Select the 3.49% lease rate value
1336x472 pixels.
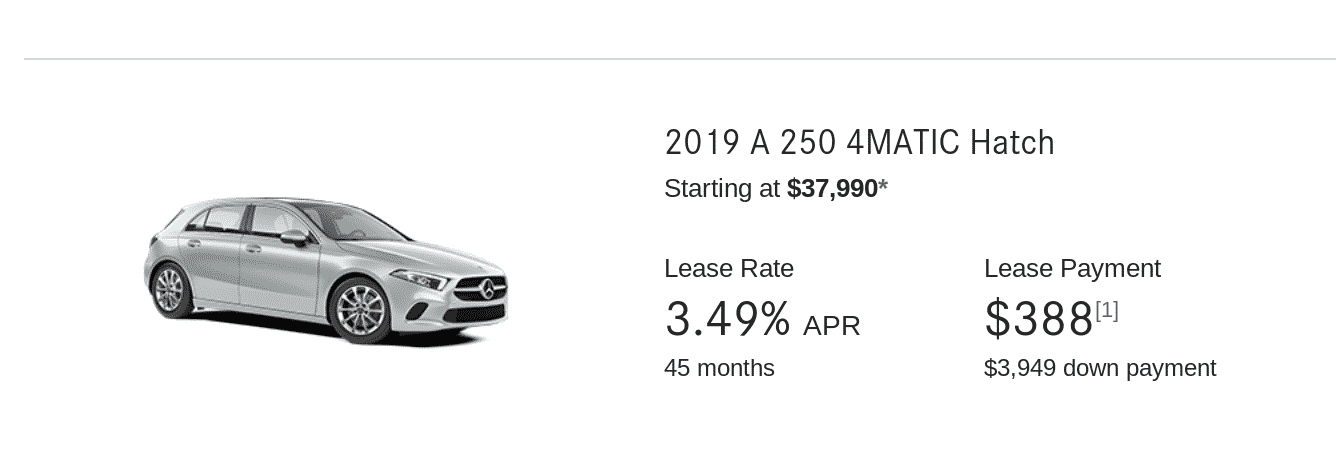tap(728, 319)
